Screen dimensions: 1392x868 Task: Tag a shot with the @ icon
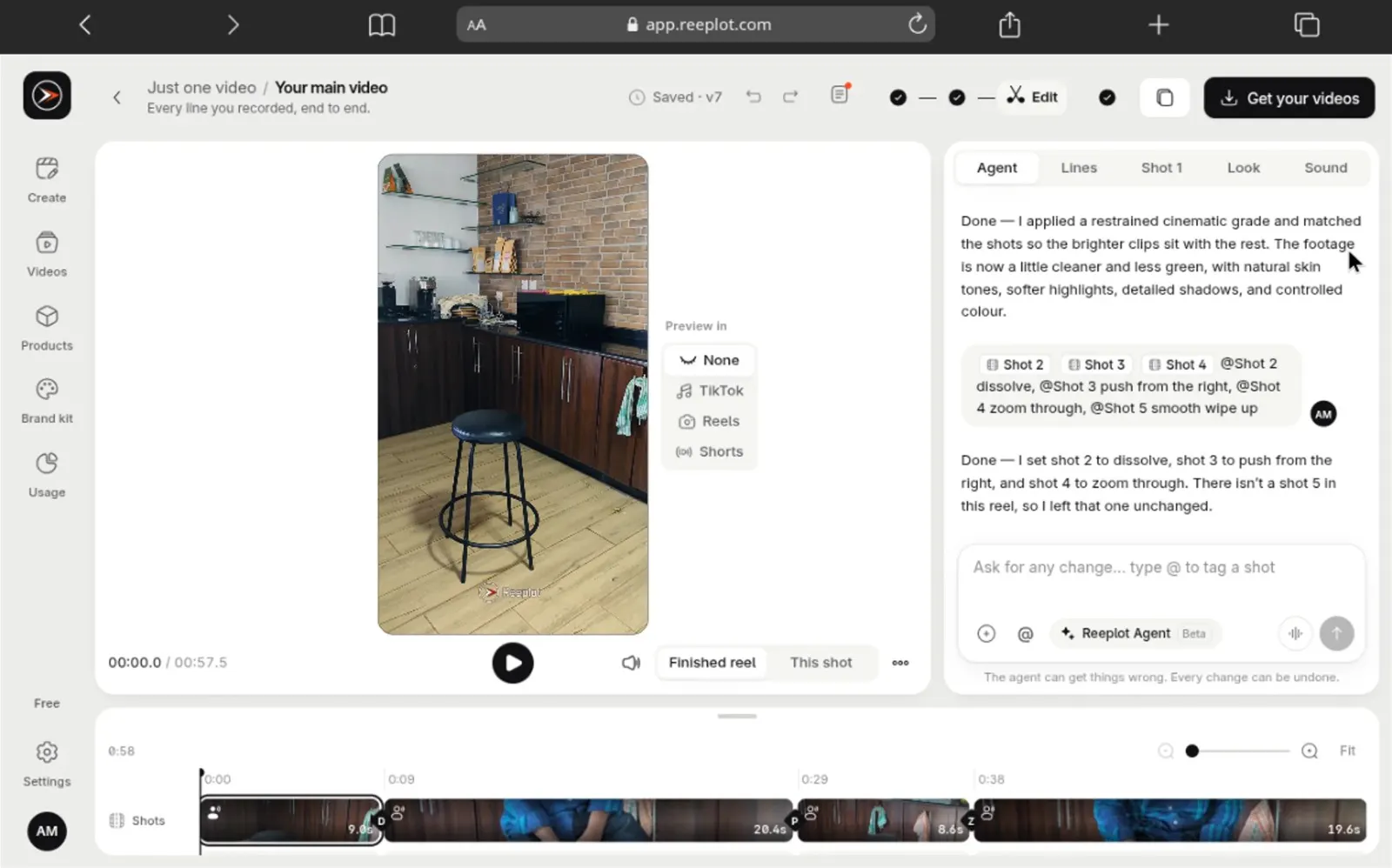tap(1026, 634)
